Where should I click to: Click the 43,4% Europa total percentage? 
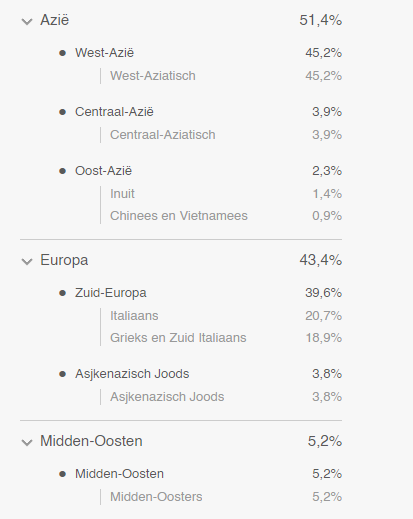pyautogui.click(x=321, y=260)
